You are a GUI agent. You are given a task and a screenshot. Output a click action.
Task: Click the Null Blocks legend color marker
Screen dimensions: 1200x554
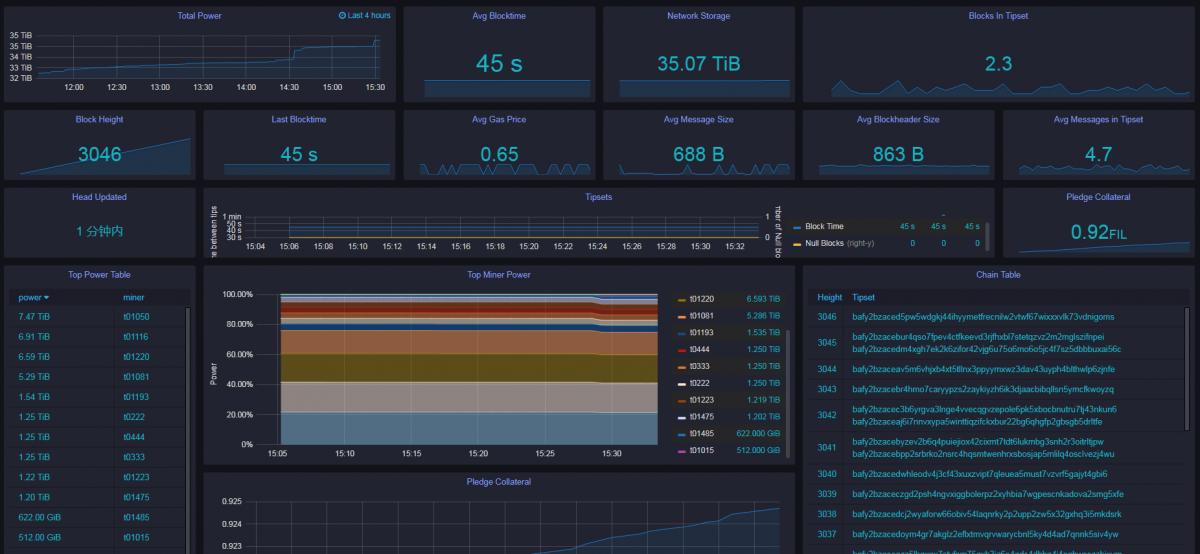click(x=796, y=243)
